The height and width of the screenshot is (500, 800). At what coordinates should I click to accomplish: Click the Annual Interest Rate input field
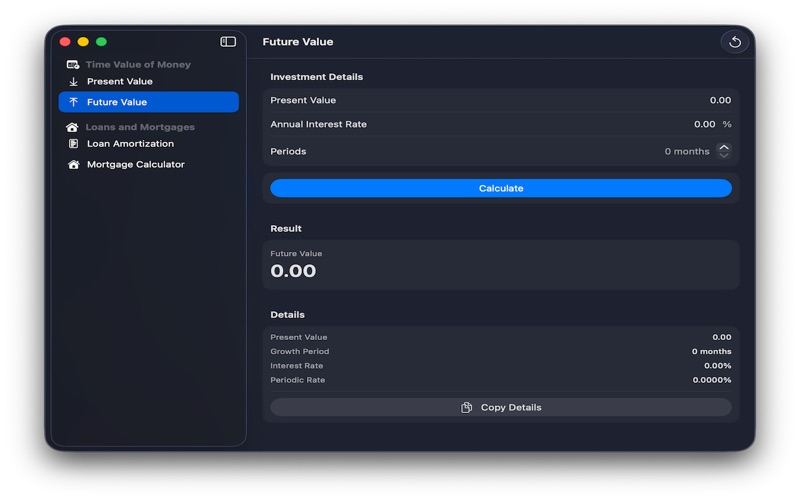pos(501,124)
